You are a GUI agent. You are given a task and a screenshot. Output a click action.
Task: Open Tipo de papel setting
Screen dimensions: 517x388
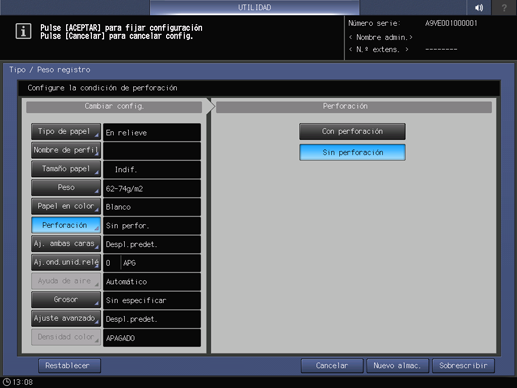click(x=66, y=132)
